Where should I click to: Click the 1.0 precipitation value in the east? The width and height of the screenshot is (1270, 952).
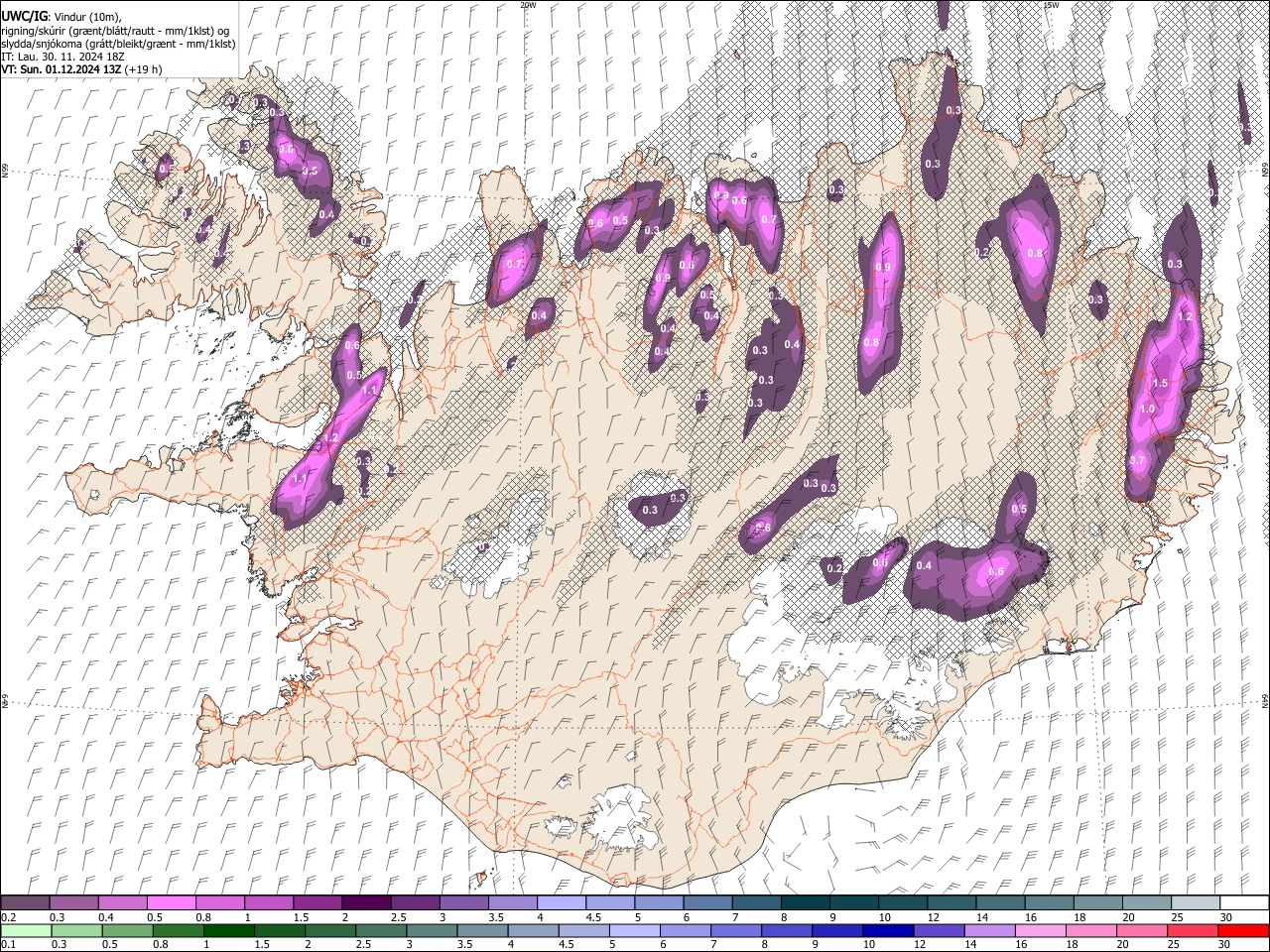1148,409
